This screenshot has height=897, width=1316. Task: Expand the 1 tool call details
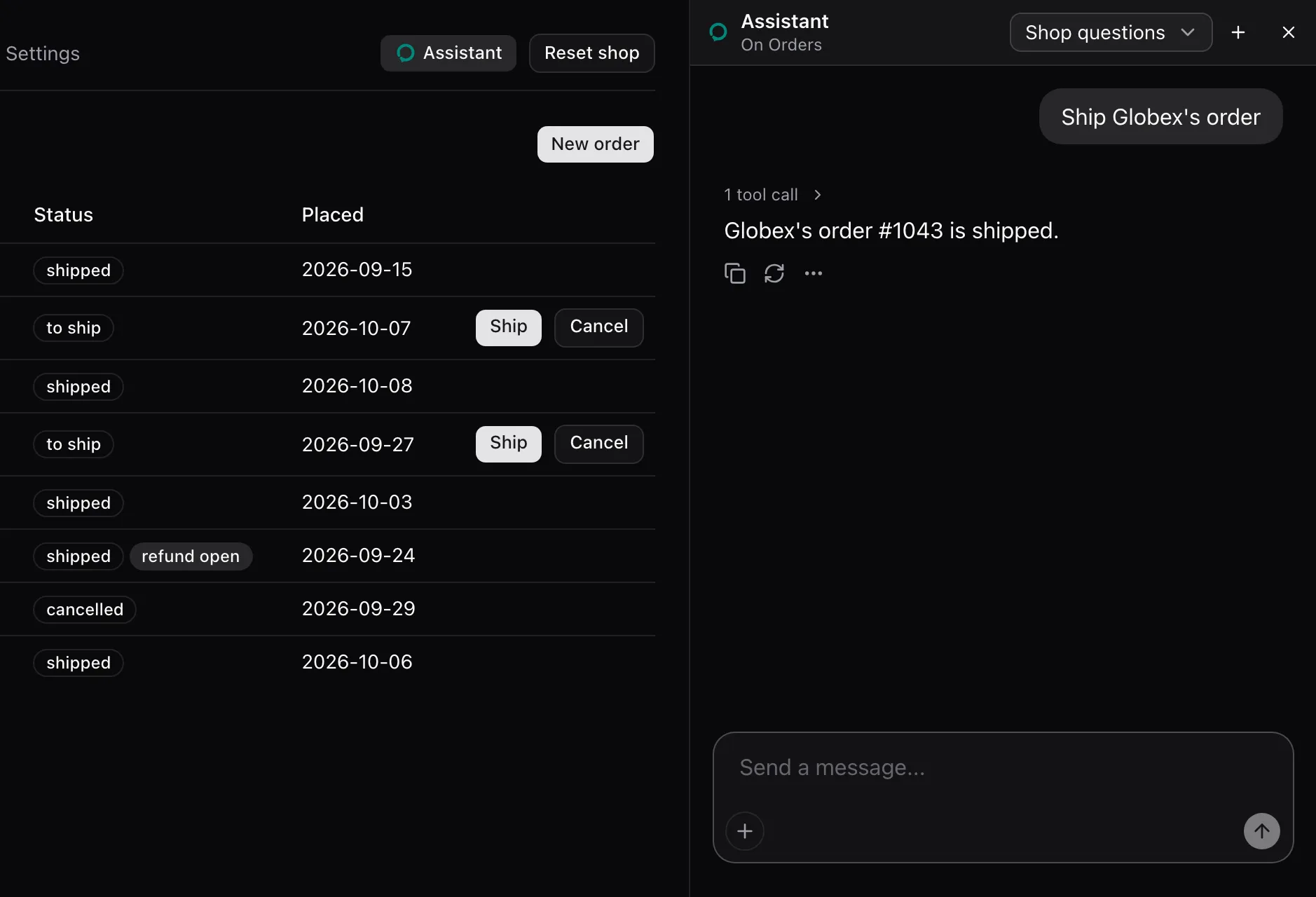point(772,195)
